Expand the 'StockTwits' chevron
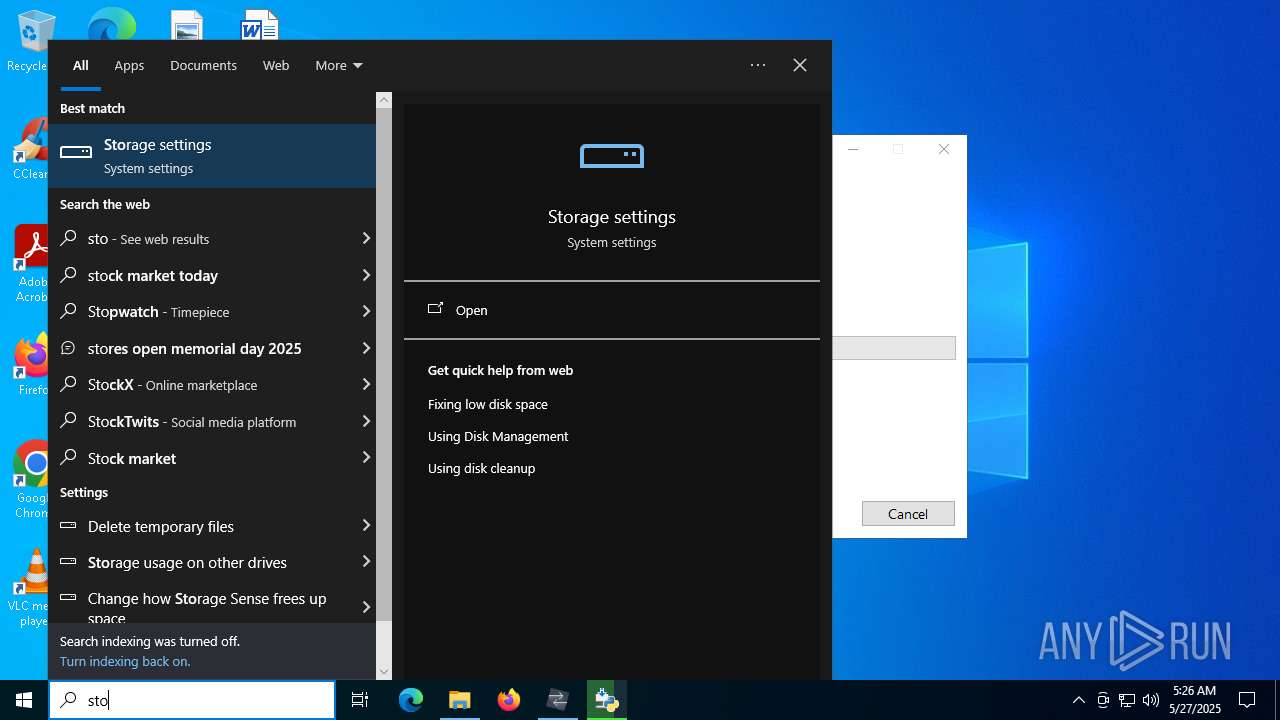Viewport: 1280px width, 720px height. click(366, 421)
